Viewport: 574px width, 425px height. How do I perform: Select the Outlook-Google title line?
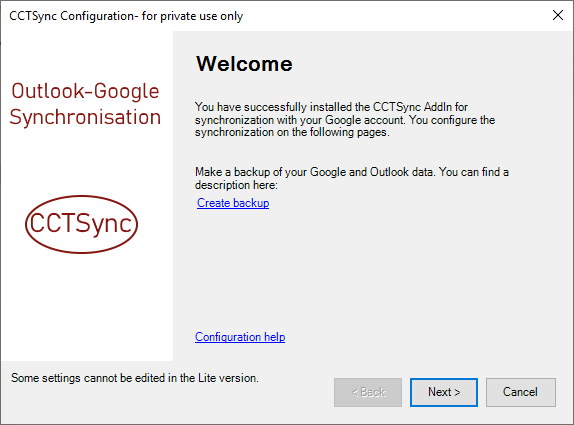85,91
